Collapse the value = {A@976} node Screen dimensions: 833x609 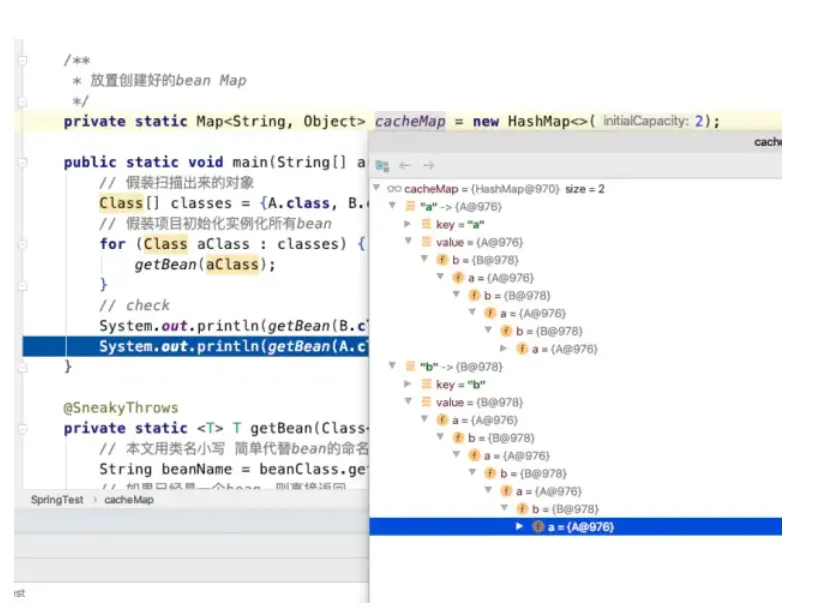click(x=409, y=241)
